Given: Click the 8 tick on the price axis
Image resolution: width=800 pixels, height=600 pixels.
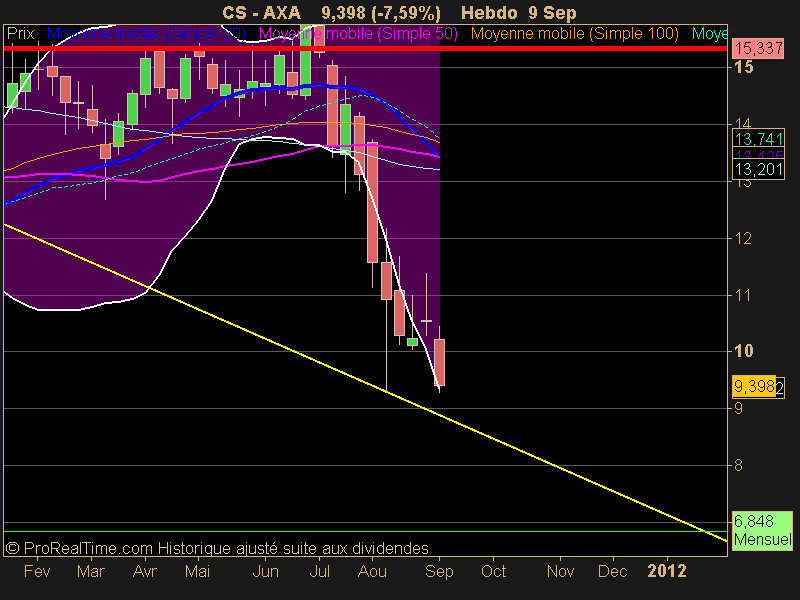Looking at the screenshot, I should tap(738, 465).
